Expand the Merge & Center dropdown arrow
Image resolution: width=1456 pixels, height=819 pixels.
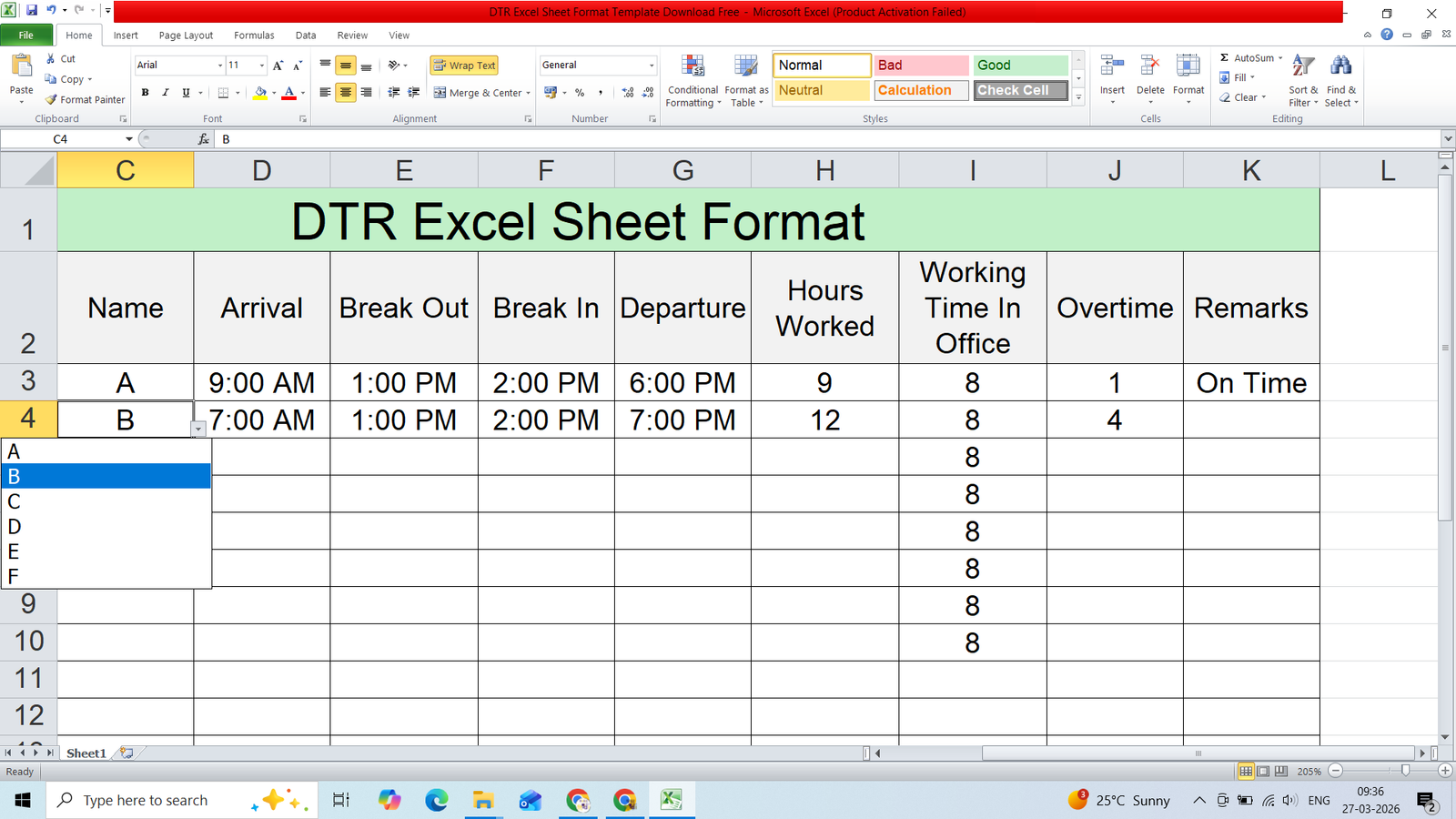pos(528,93)
